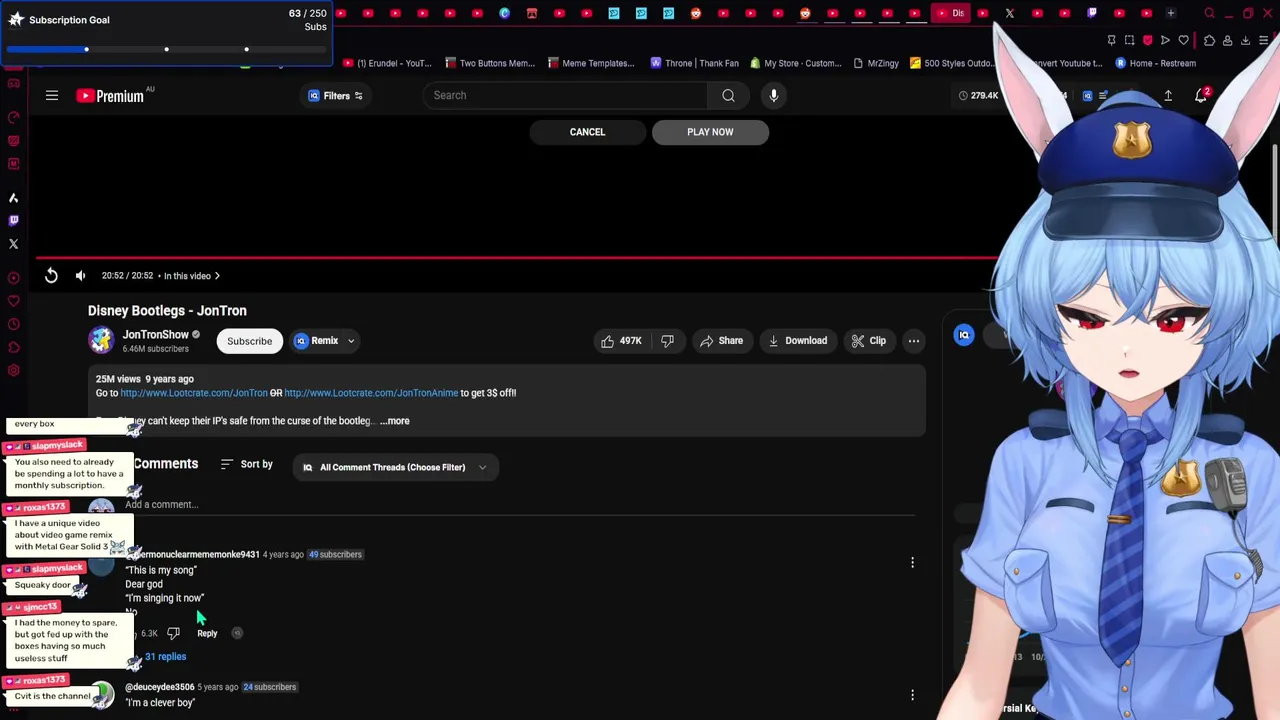Open the MrZingy bookmark
Screen dimensions: 1280x720
875,63
